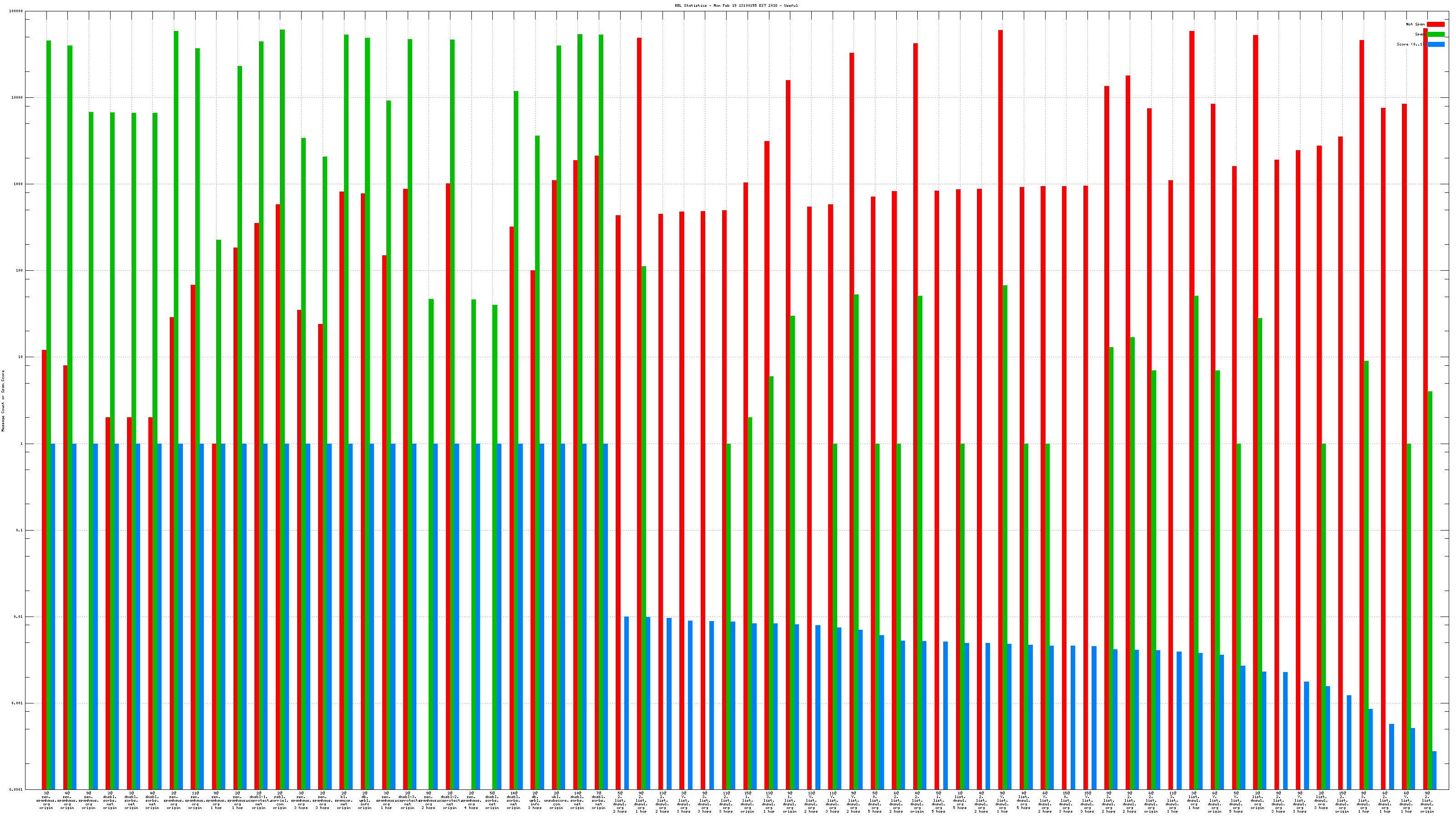Click green bar above ubl.unsubscore.com label
Screen dimensions: 1456x819
pos(558,226)
